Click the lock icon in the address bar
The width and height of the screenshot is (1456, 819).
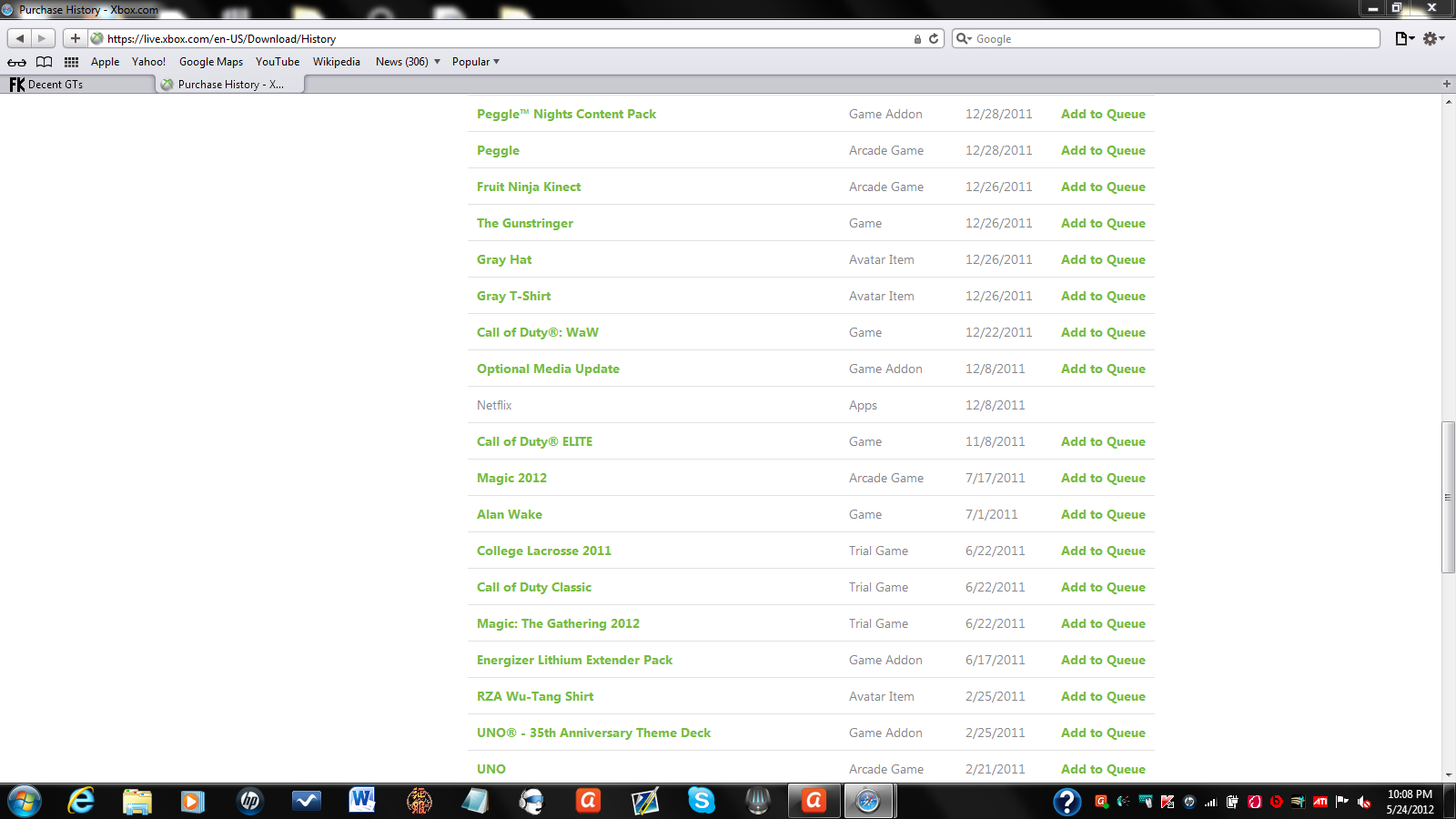(x=917, y=39)
